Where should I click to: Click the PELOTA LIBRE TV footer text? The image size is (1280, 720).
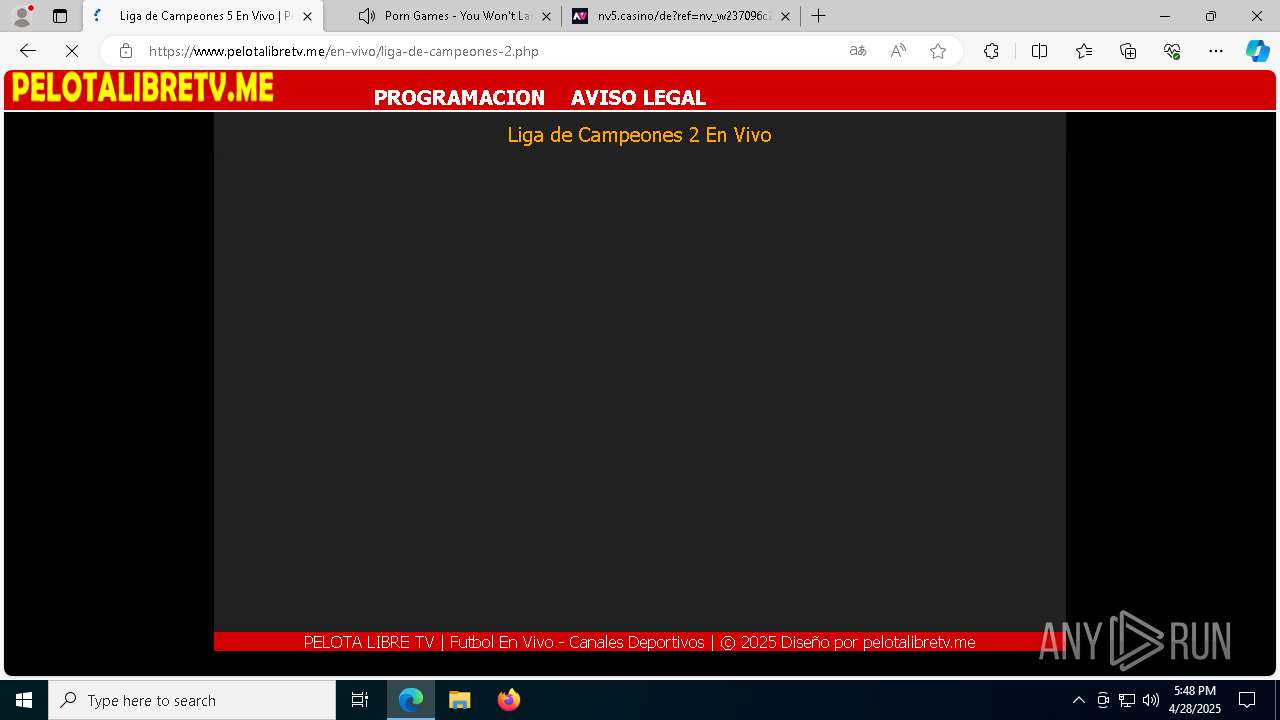pyautogui.click(x=639, y=642)
